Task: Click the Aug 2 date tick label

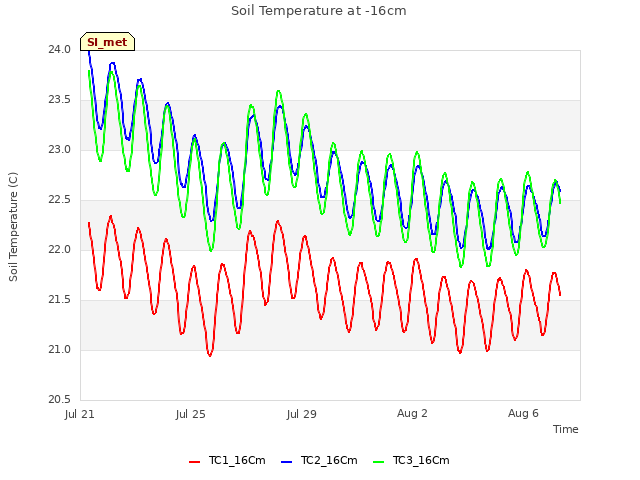Action: 412,413
